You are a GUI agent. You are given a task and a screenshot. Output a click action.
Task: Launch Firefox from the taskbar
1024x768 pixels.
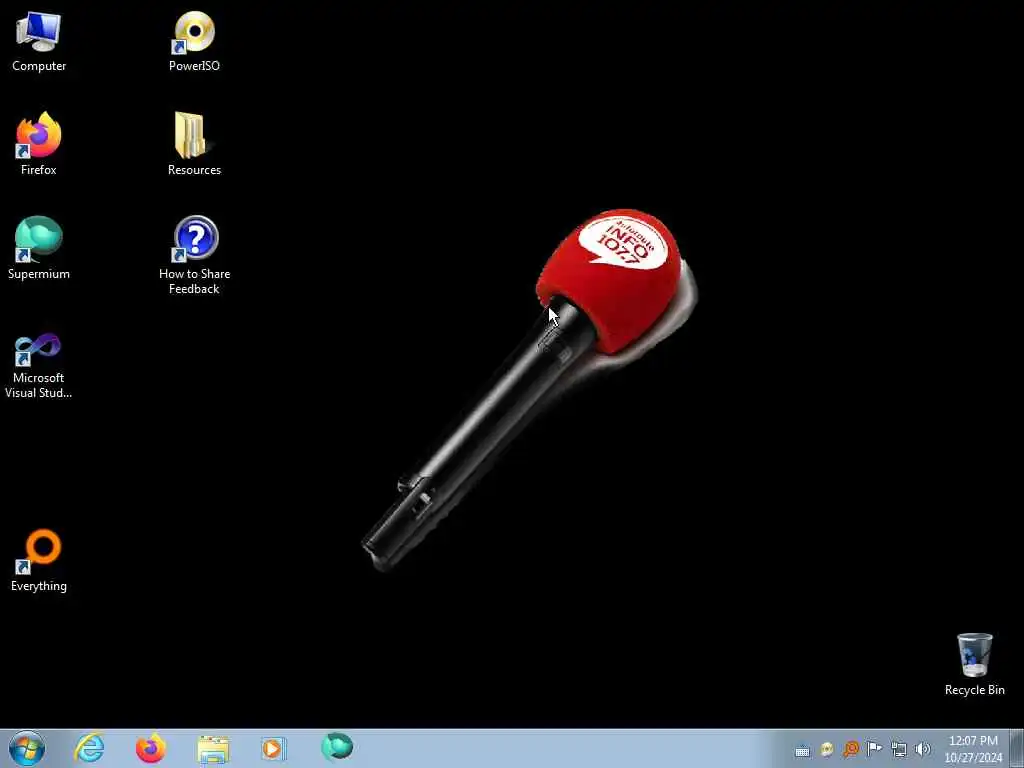[x=150, y=748]
